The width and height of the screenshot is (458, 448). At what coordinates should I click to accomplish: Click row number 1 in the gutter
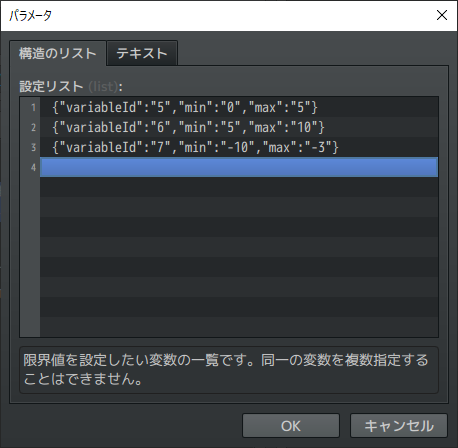33,108
